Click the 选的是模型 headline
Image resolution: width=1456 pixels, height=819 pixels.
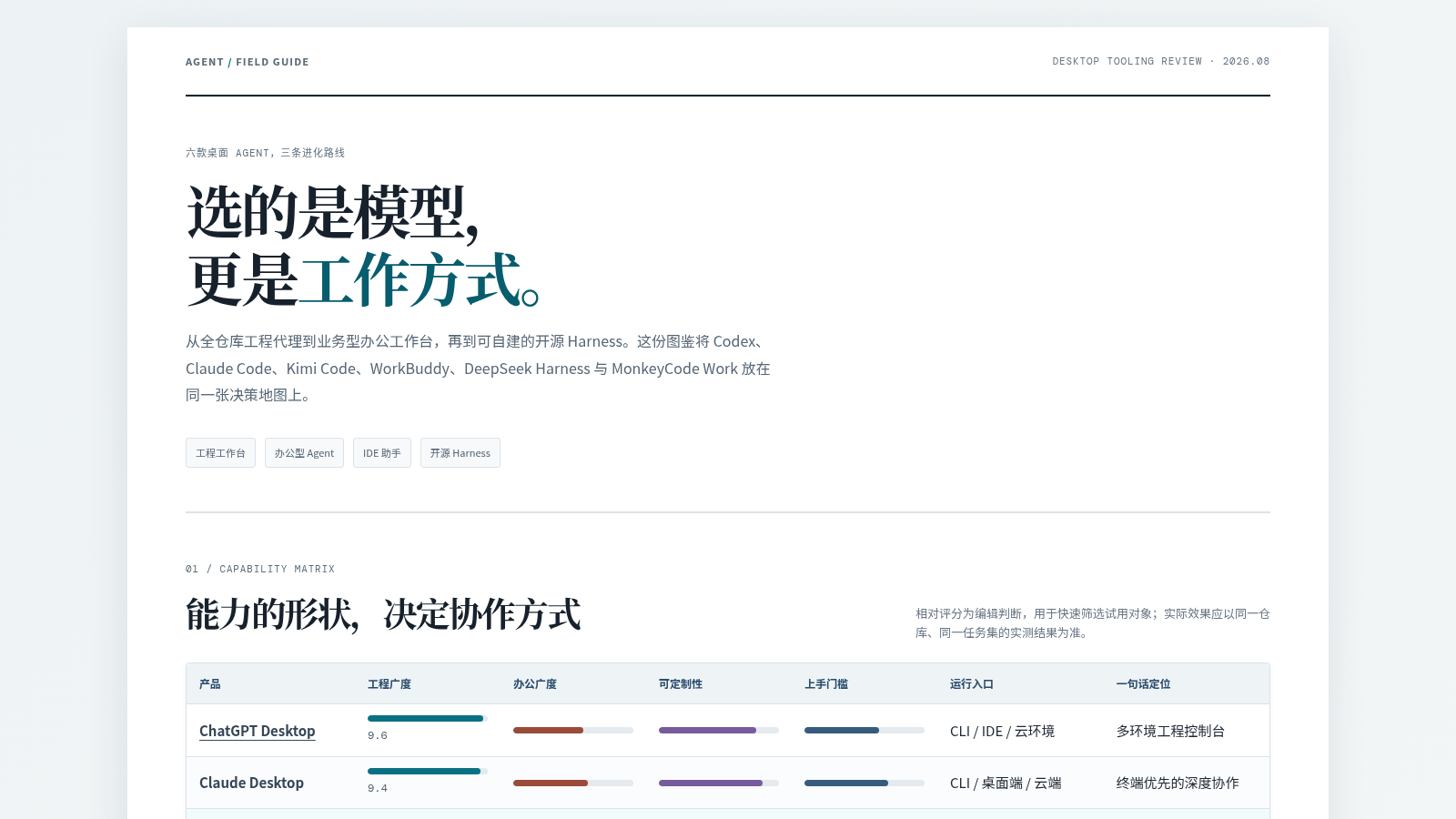tap(332, 213)
